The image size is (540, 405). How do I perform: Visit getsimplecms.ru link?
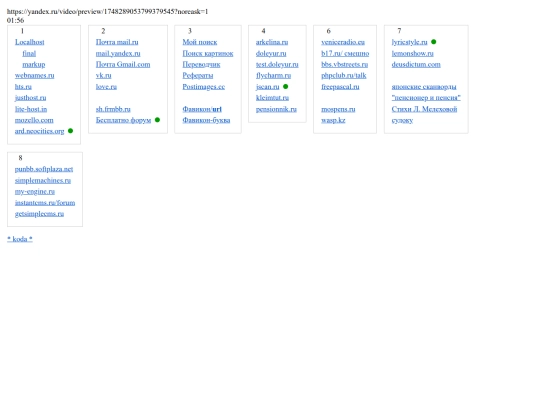39,214
